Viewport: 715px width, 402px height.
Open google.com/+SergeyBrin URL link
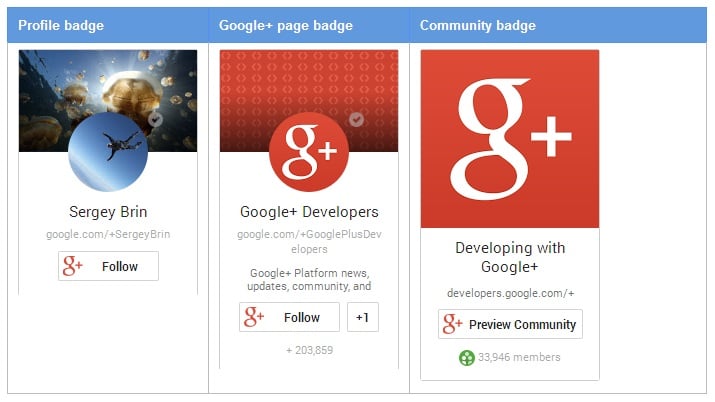click(108, 234)
